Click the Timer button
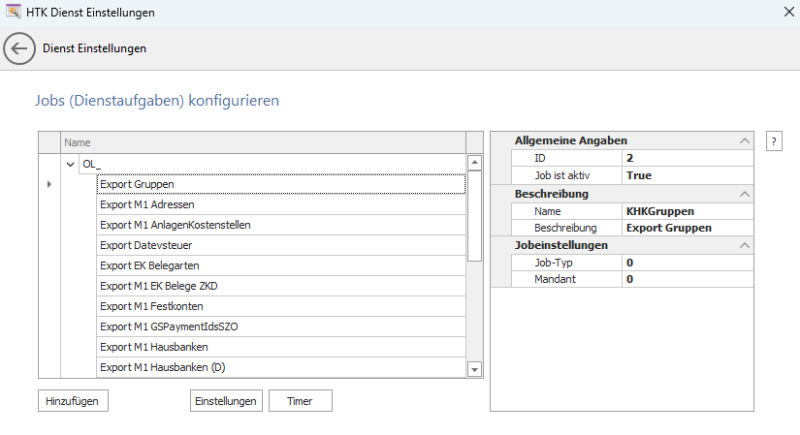The image size is (800, 435). pyautogui.click(x=300, y=400)
